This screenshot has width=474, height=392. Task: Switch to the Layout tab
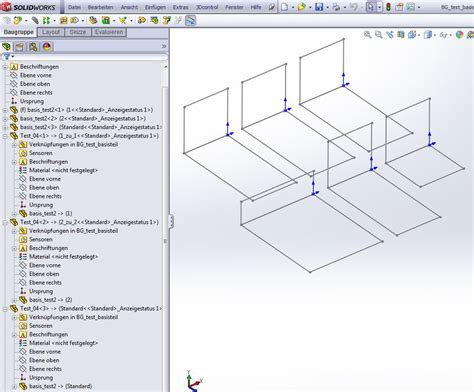51,32
